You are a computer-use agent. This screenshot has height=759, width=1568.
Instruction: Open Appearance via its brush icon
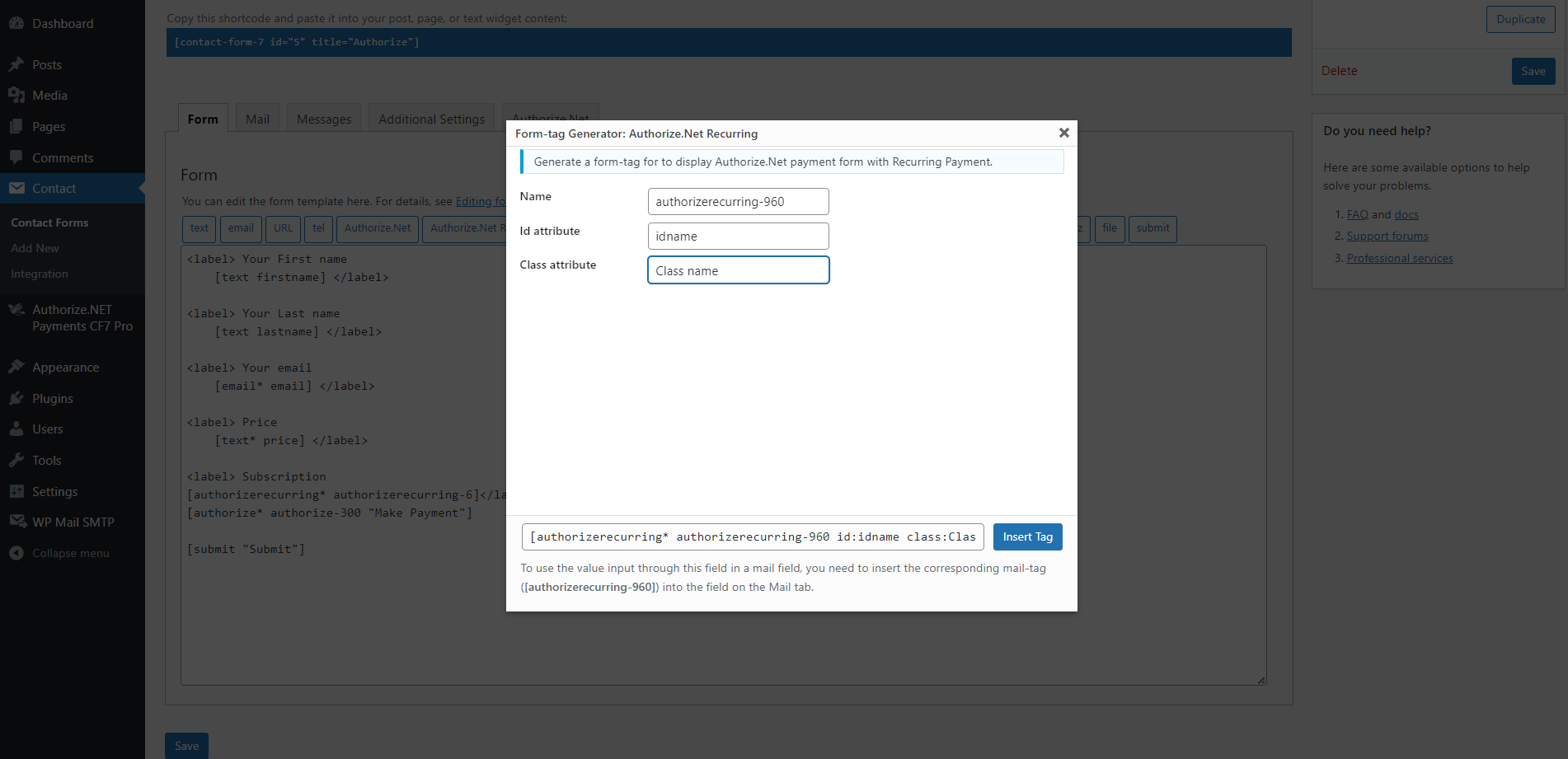click(16, 367)
